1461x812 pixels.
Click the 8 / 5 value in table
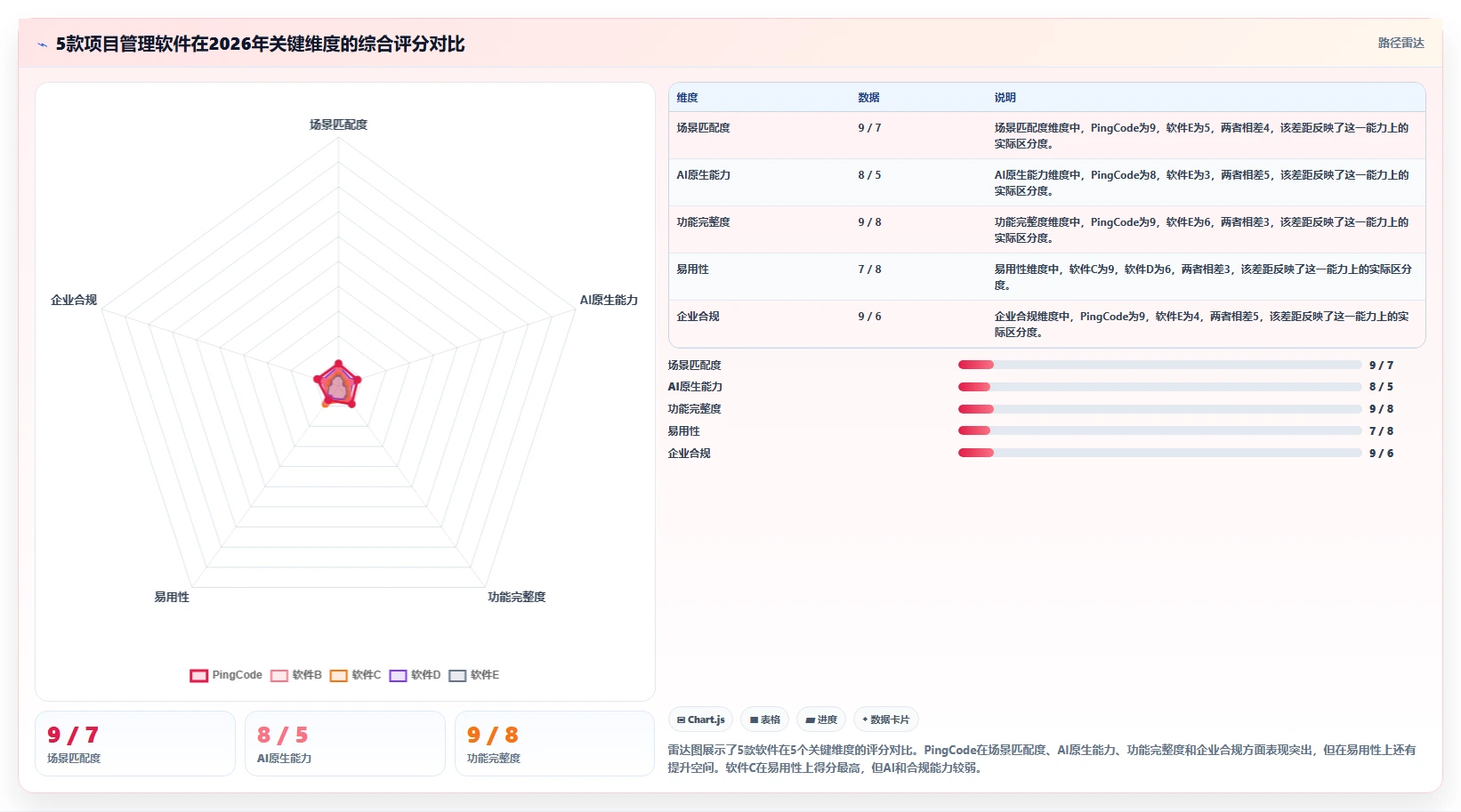869,175
